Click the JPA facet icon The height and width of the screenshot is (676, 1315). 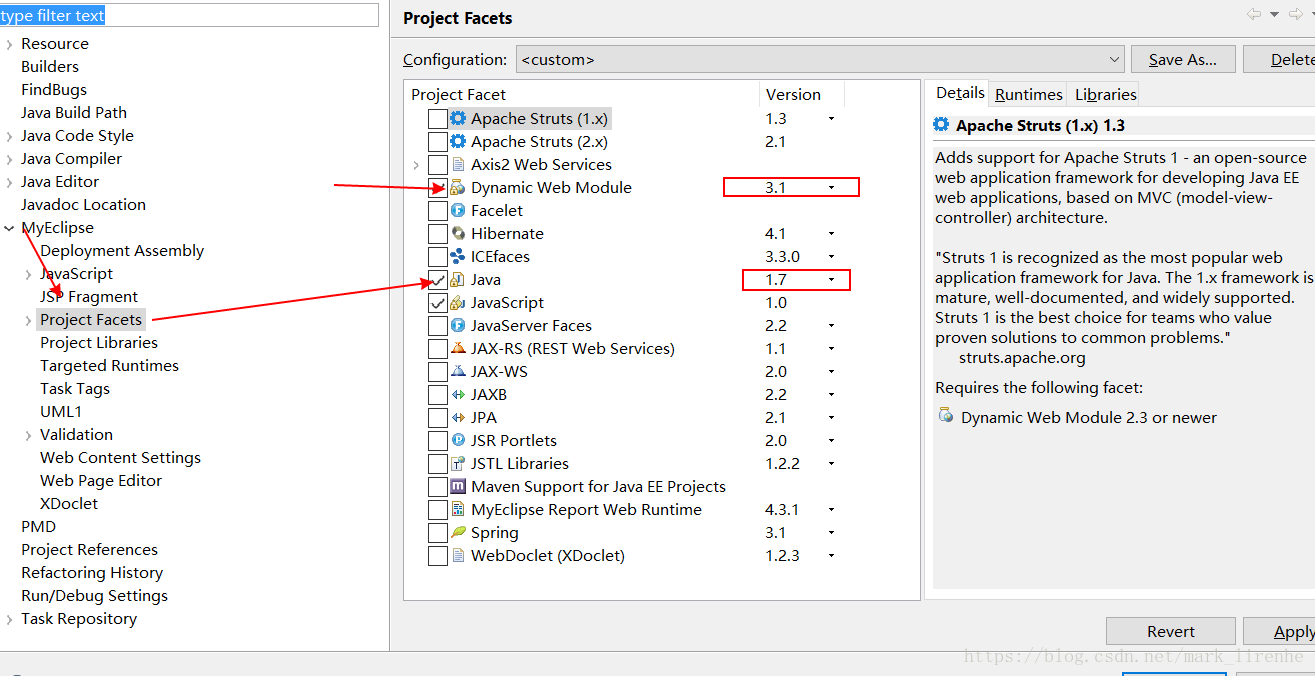click(x=458, y=417)
